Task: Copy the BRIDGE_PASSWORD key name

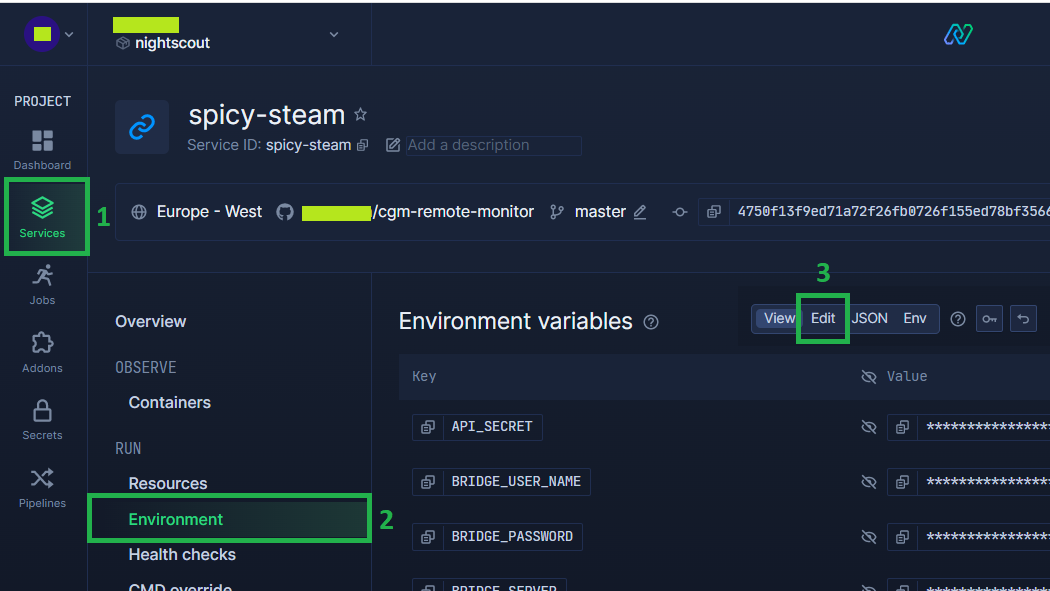Action: 428,537
